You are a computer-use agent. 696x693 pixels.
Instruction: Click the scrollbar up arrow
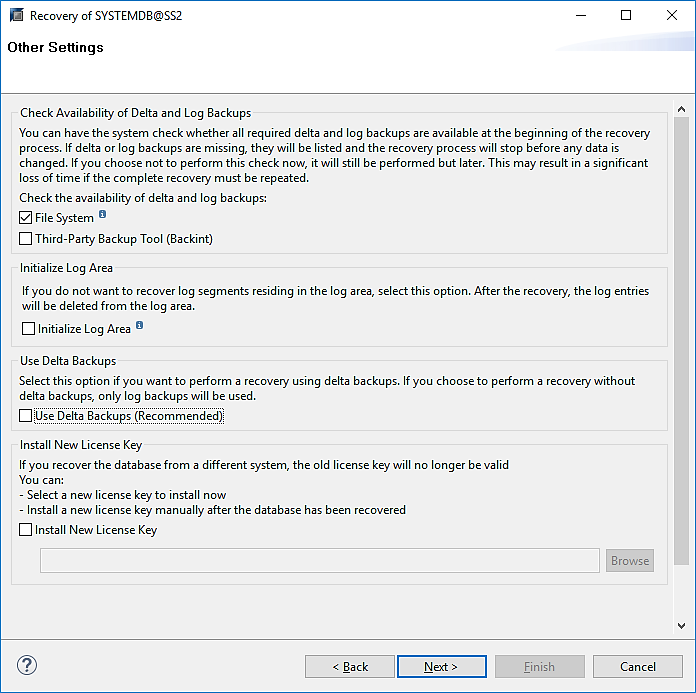coord(682,110)
